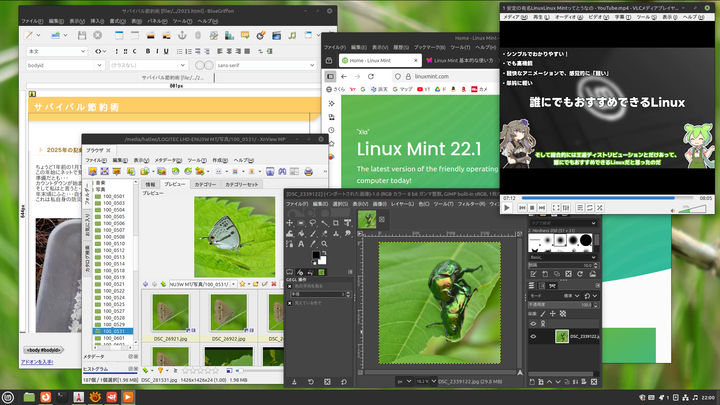Toggle first checkbox in GIMP GEGL options
720x405 pixels.
coord(290,286)
